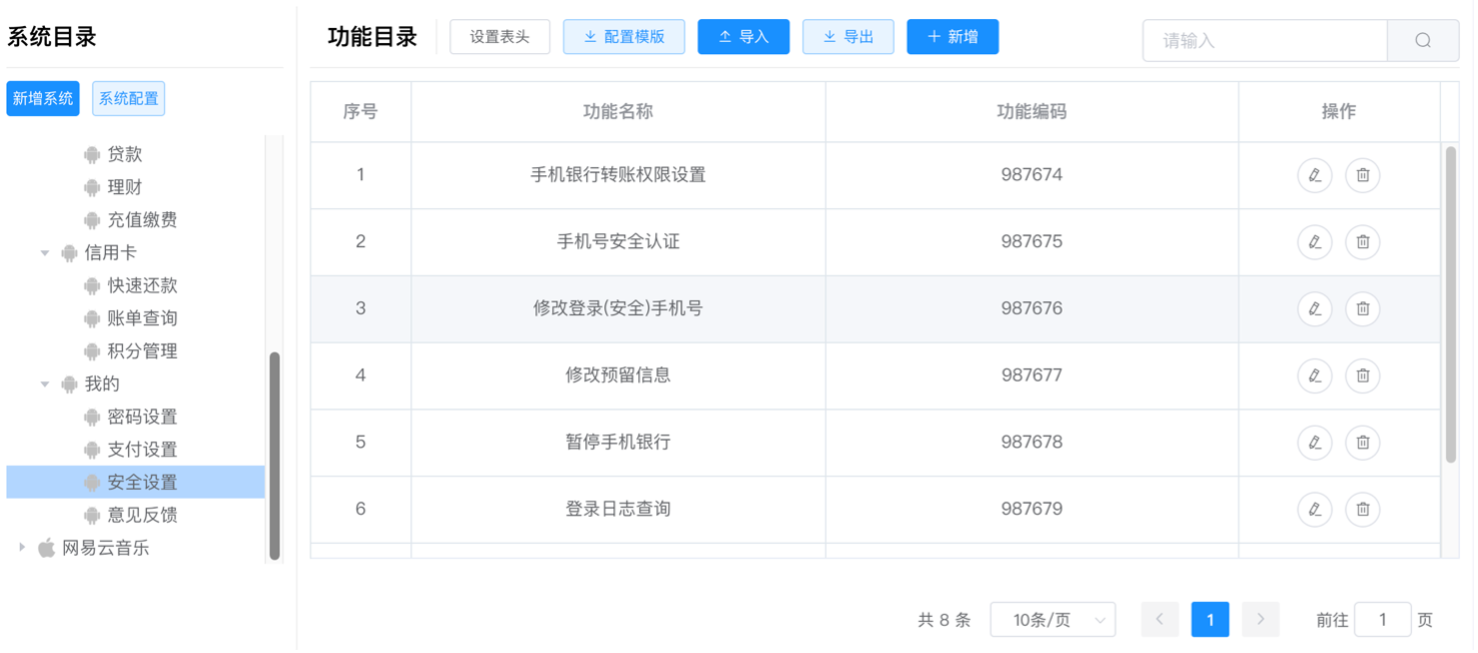Click the 新增系统 button
This screenshot has width=1478, height=653.
[x=43, y=99]
